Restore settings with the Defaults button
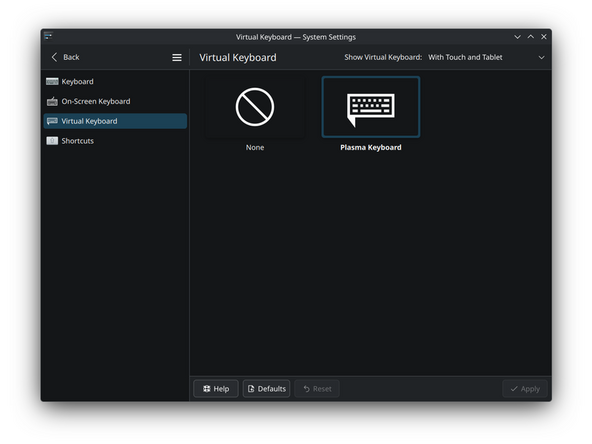This screenshot has width=592, height=444. 267,389
